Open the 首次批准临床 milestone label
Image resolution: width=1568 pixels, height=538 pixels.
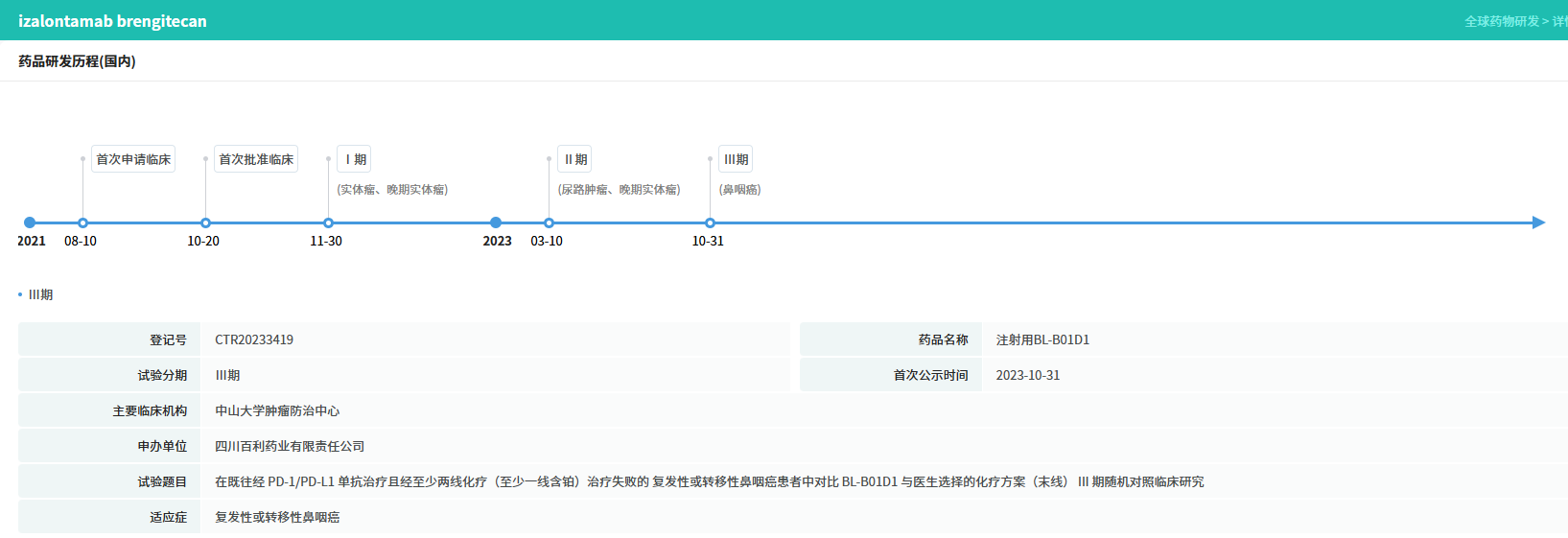point(256,159)
